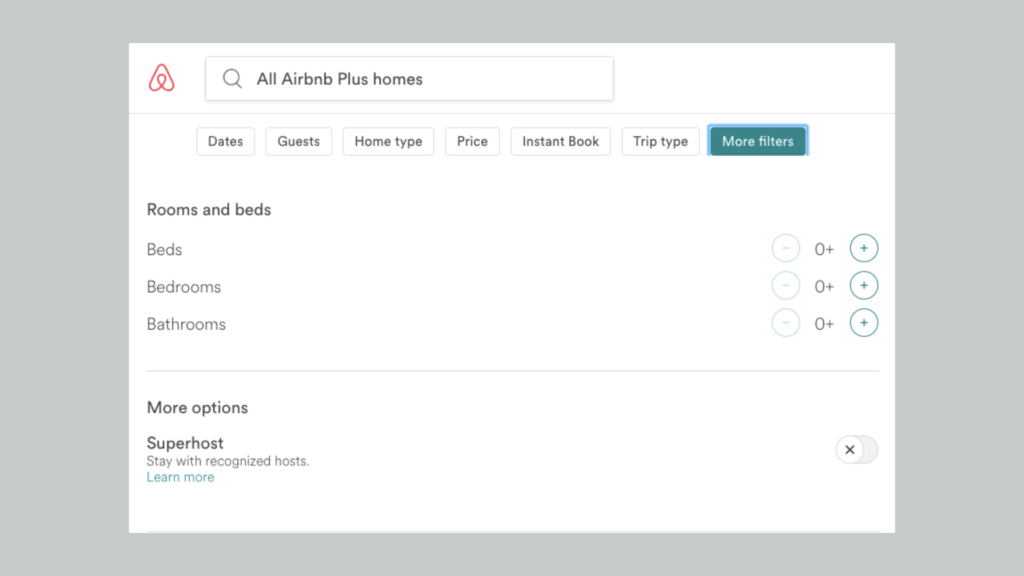Click the Superhost option heading

(x=185, y=443)
